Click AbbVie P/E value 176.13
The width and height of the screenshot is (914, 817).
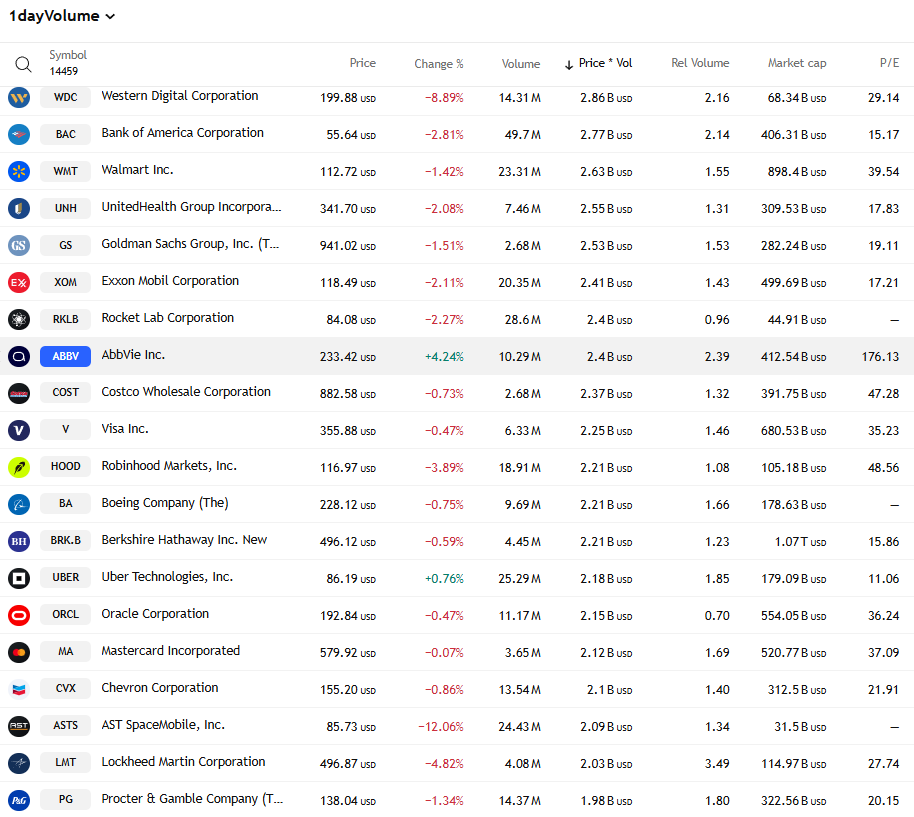[x=880, y=357]
